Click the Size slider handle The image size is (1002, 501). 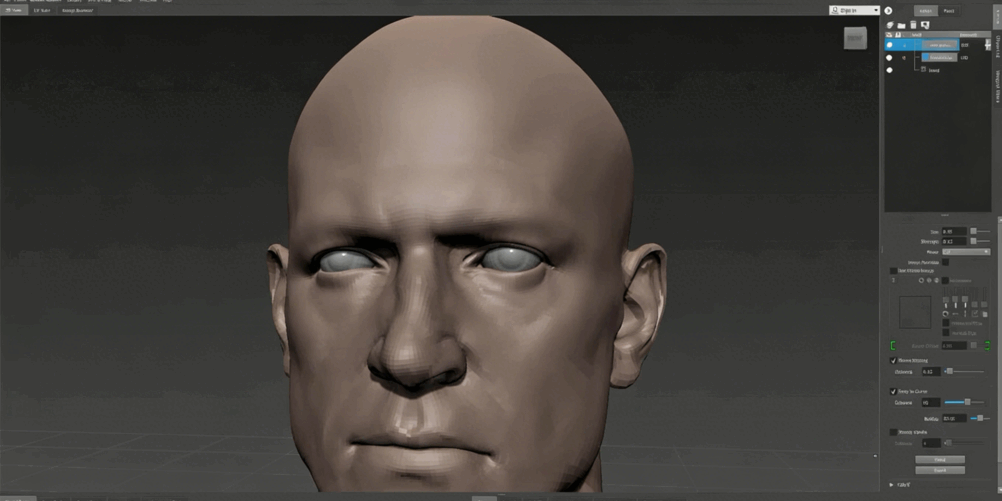973,231
